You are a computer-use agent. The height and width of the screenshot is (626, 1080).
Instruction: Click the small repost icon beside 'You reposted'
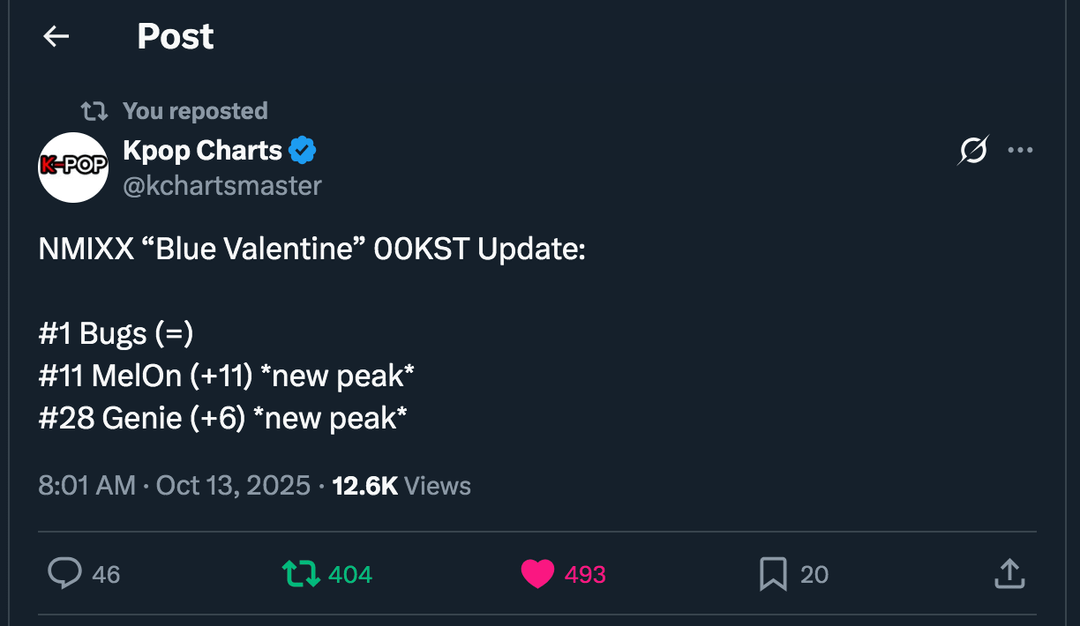[x=95, y=111]
